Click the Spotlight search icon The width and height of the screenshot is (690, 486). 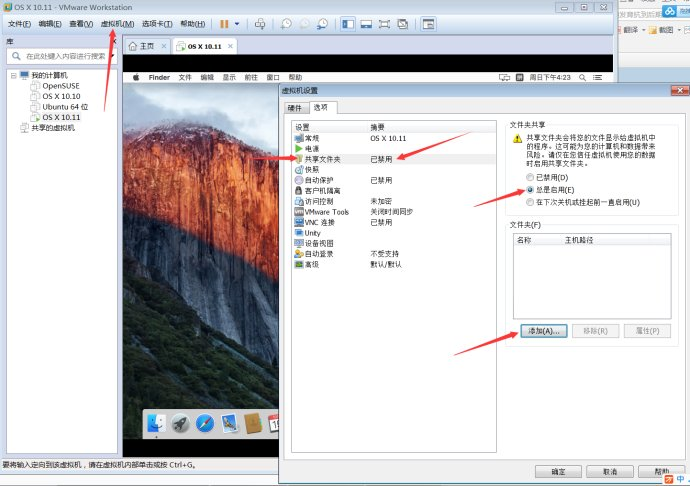point(582,77)
